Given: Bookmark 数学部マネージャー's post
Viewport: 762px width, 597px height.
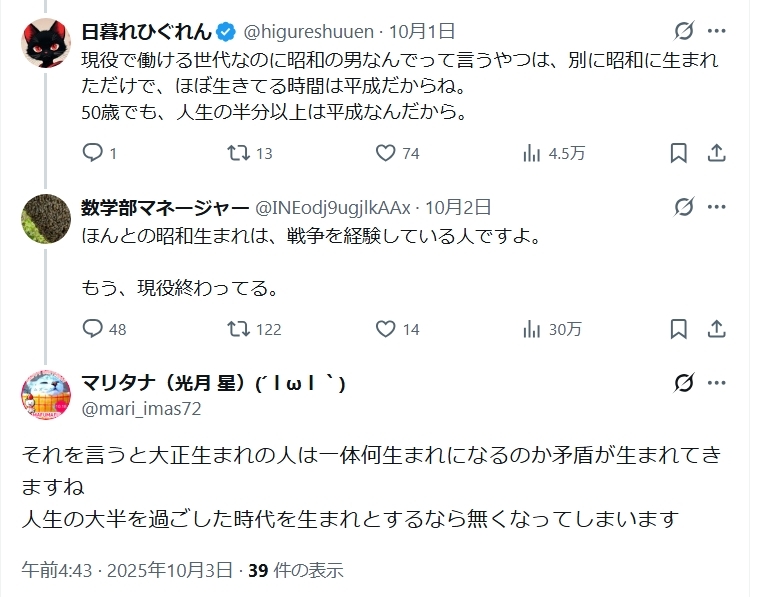Looking at the screenshot, I should coord(678,329).
